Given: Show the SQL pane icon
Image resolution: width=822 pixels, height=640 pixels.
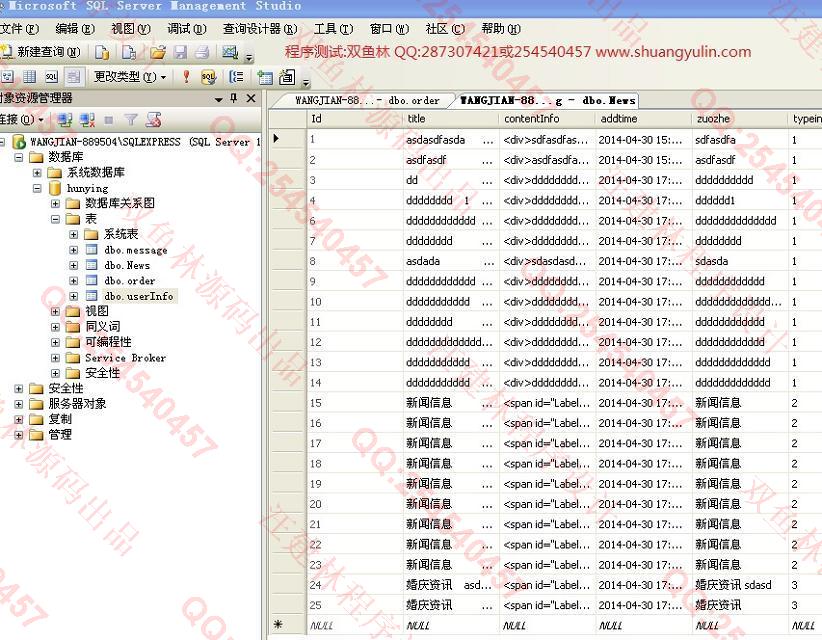Looking at the screenshot, I should pos(51,77).
